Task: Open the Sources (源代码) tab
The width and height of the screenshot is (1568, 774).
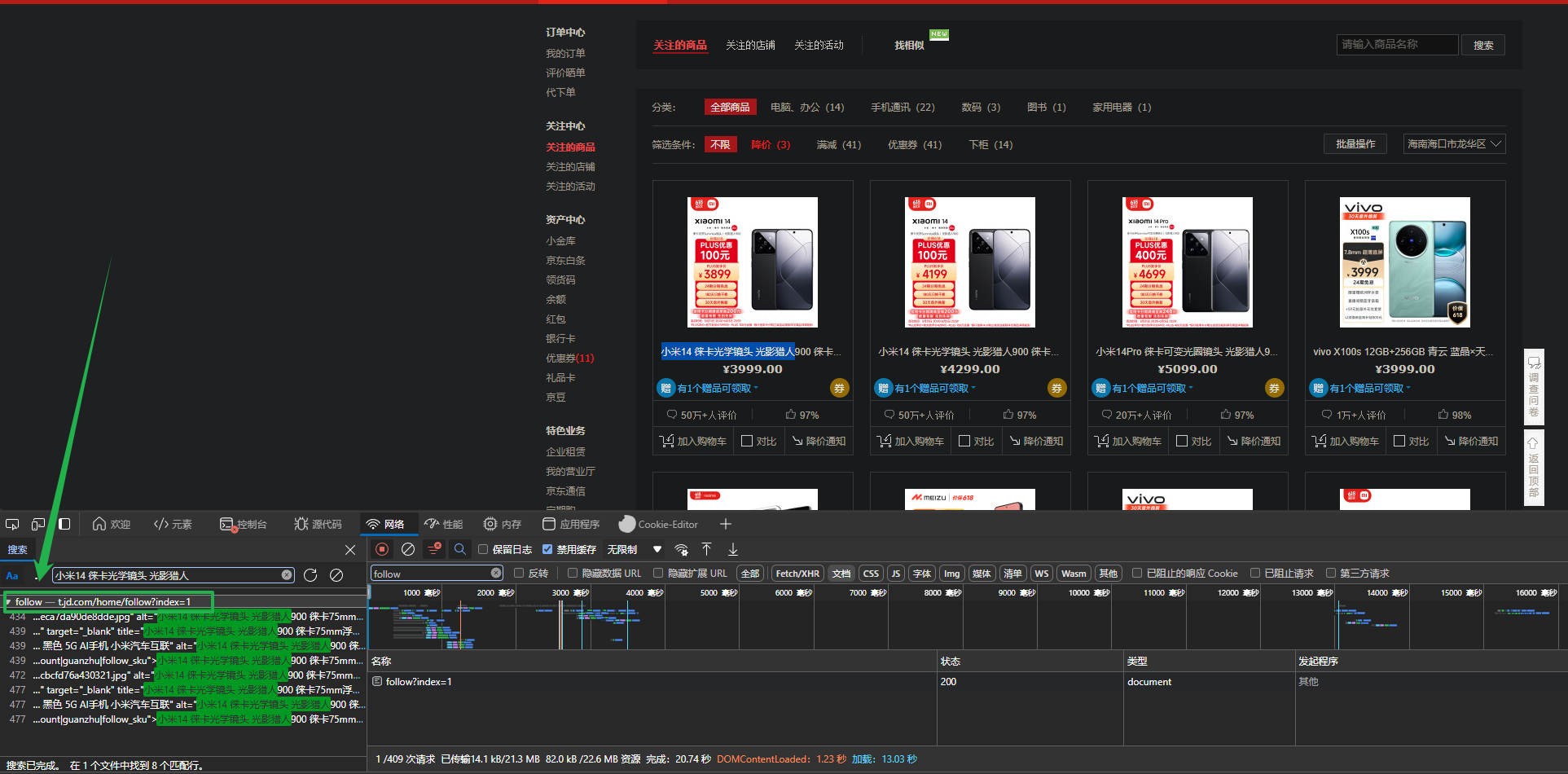Action: pos(318,524)
